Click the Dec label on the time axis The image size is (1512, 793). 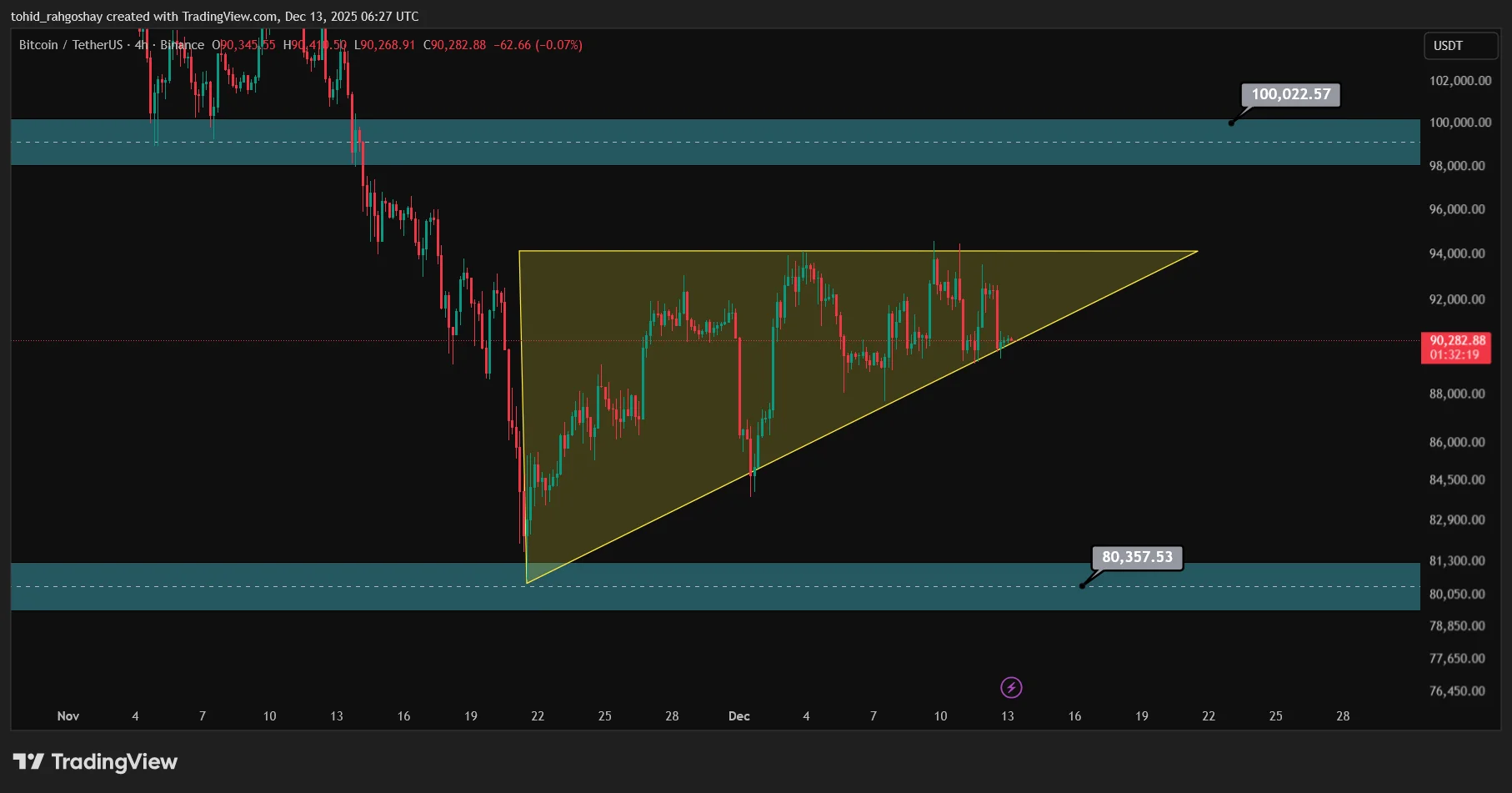pos(738,715)
